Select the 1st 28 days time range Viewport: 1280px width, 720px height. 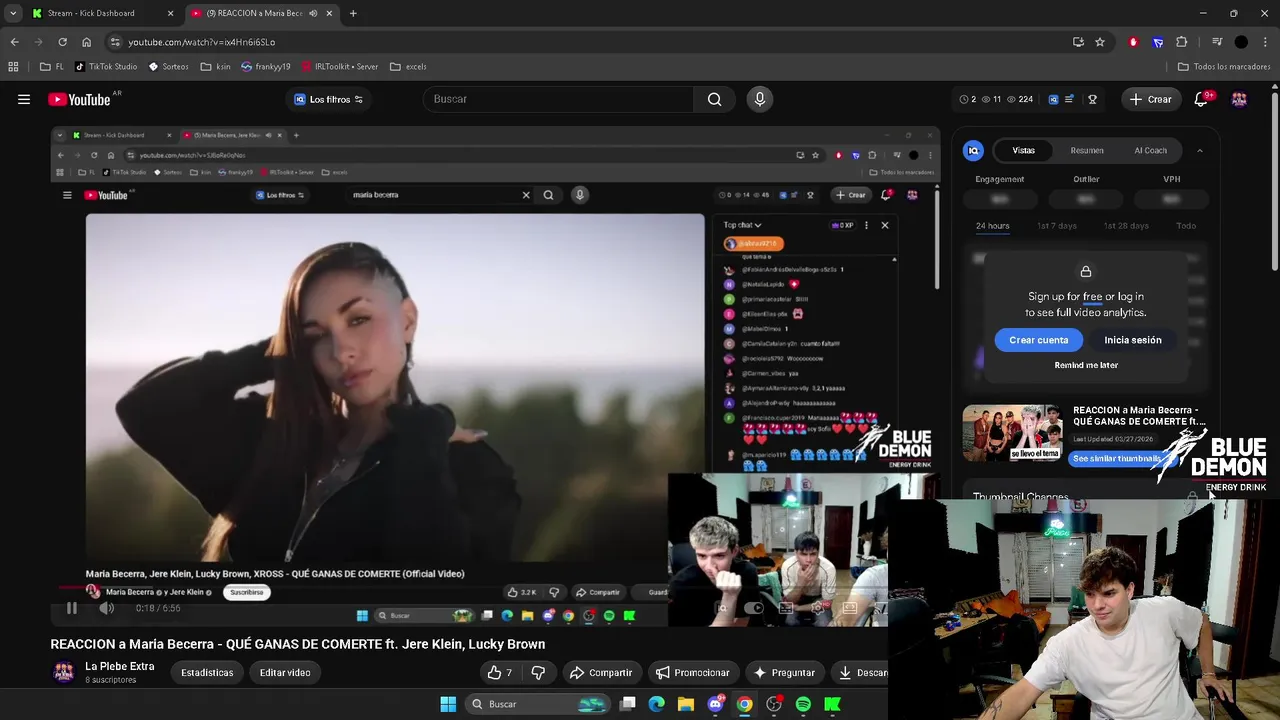1126,225
